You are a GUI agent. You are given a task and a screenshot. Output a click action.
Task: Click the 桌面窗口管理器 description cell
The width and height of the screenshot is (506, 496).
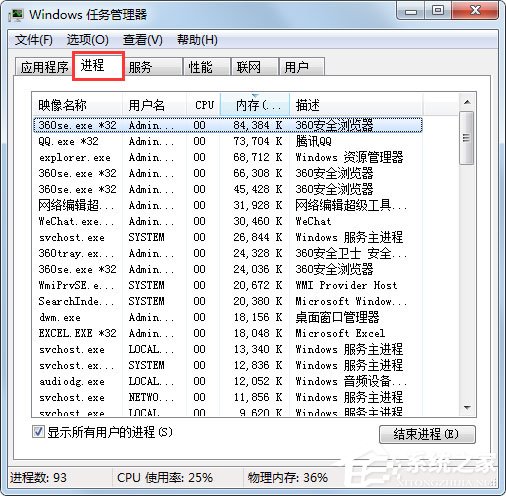click(x=337, y=317)
